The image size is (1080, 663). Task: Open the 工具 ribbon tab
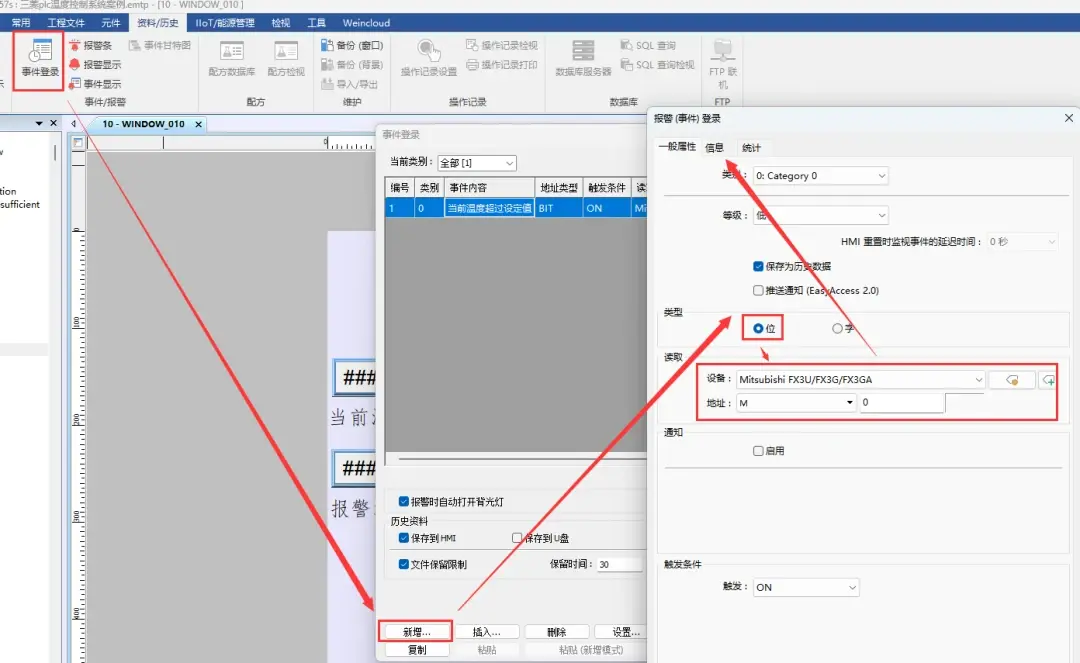316,23
